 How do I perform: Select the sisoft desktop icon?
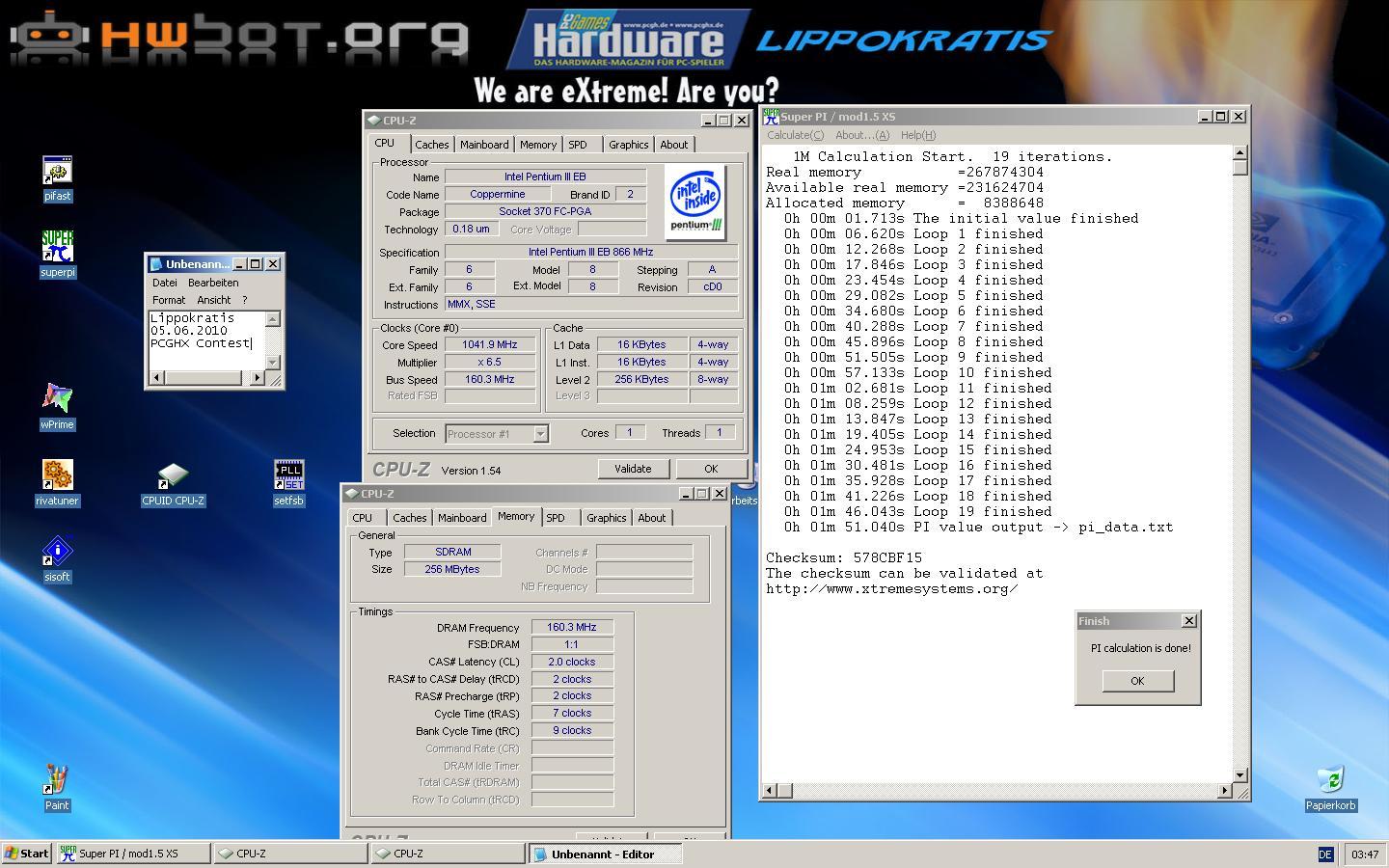tap(57, 559)
